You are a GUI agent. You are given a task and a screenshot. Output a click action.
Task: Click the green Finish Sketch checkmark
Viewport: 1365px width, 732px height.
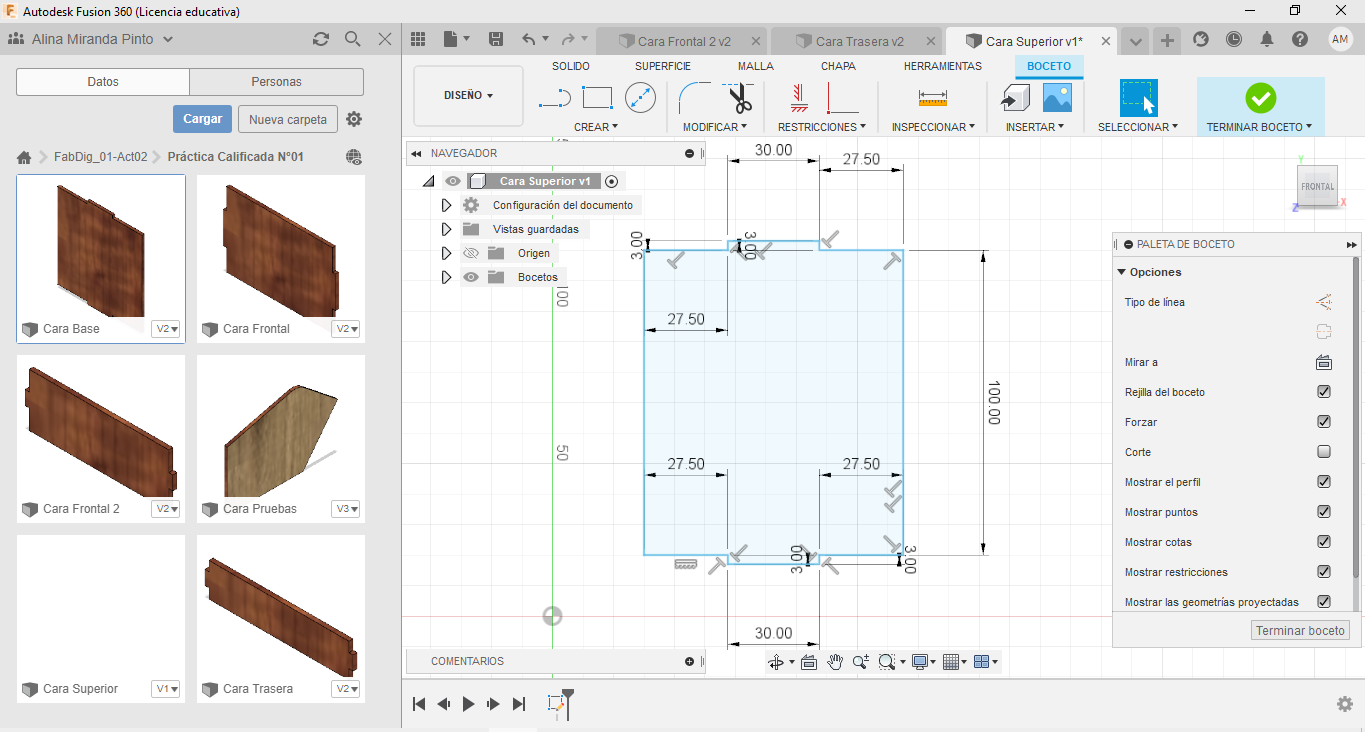pos(1260,98)
